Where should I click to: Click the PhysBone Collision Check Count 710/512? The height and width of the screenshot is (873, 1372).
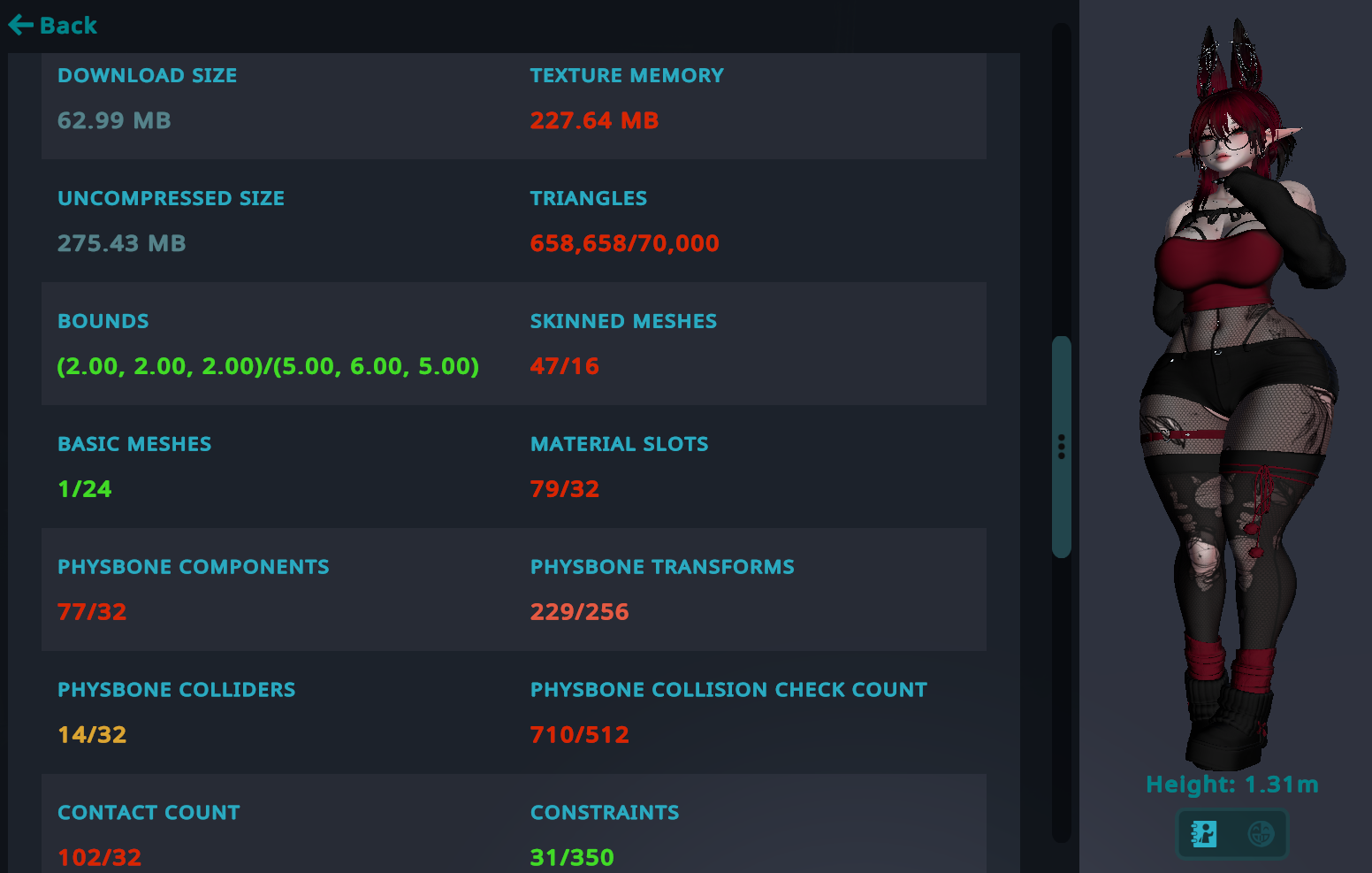[x=579, y=735]
